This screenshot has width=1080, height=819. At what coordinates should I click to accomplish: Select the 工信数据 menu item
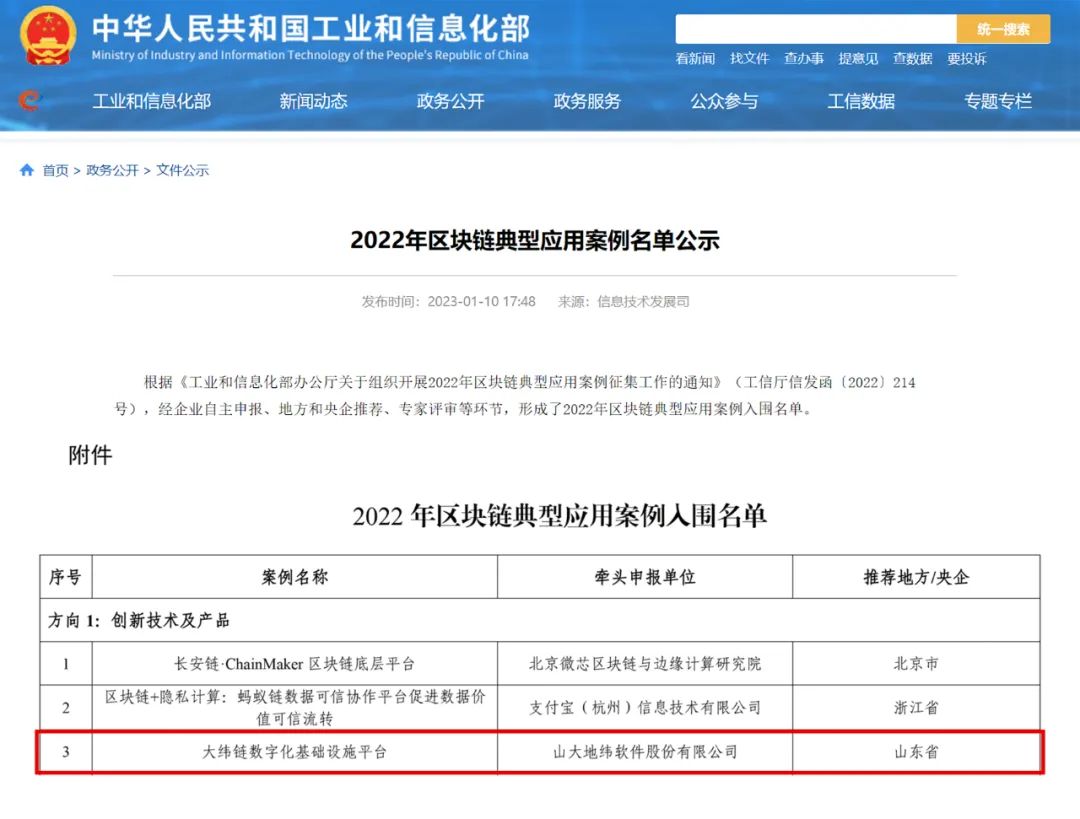tap(861, 101)
